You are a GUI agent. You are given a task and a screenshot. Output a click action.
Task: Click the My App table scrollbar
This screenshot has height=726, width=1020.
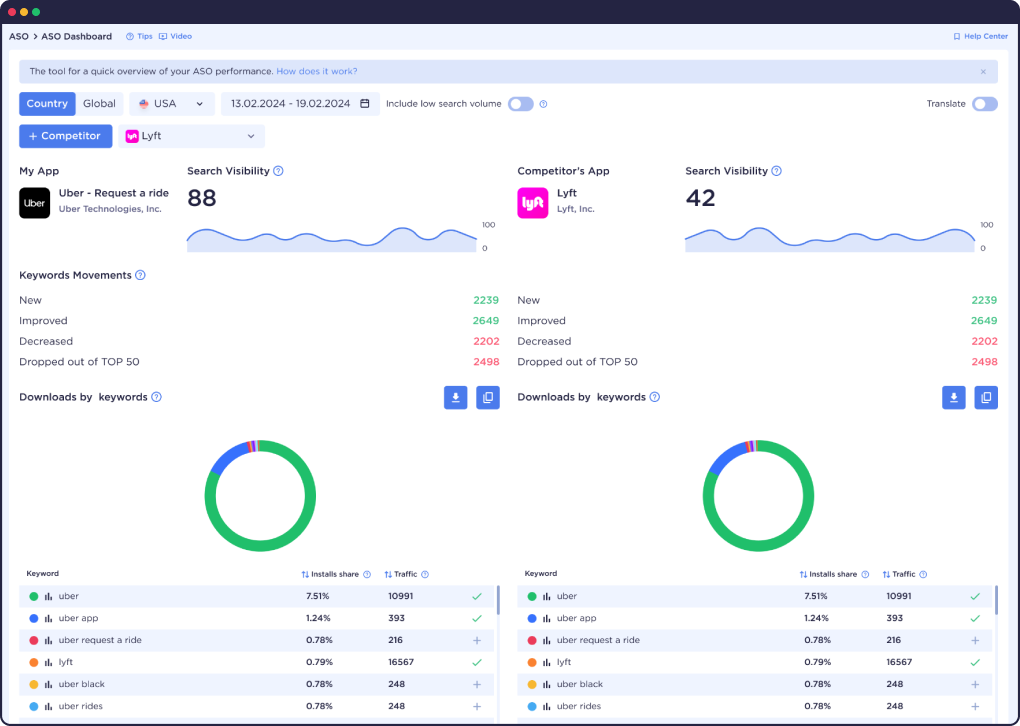498,600
